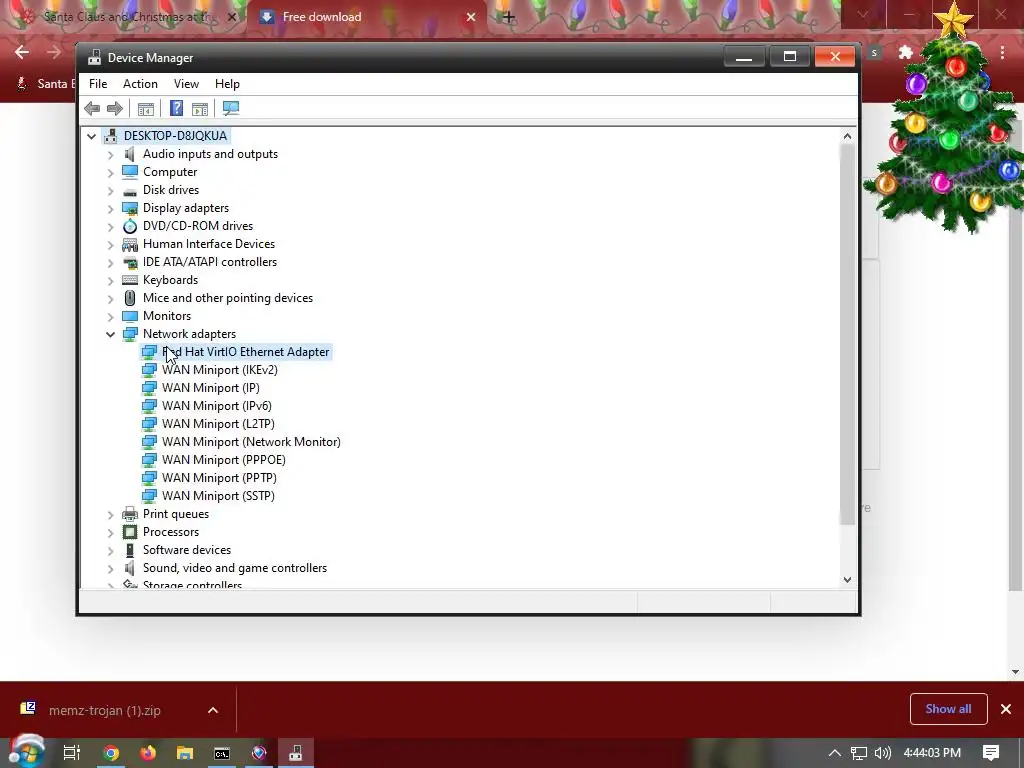
Task: Expand Sound, video and game controllers
Action: pyautogui.click(x=110, y=569)
